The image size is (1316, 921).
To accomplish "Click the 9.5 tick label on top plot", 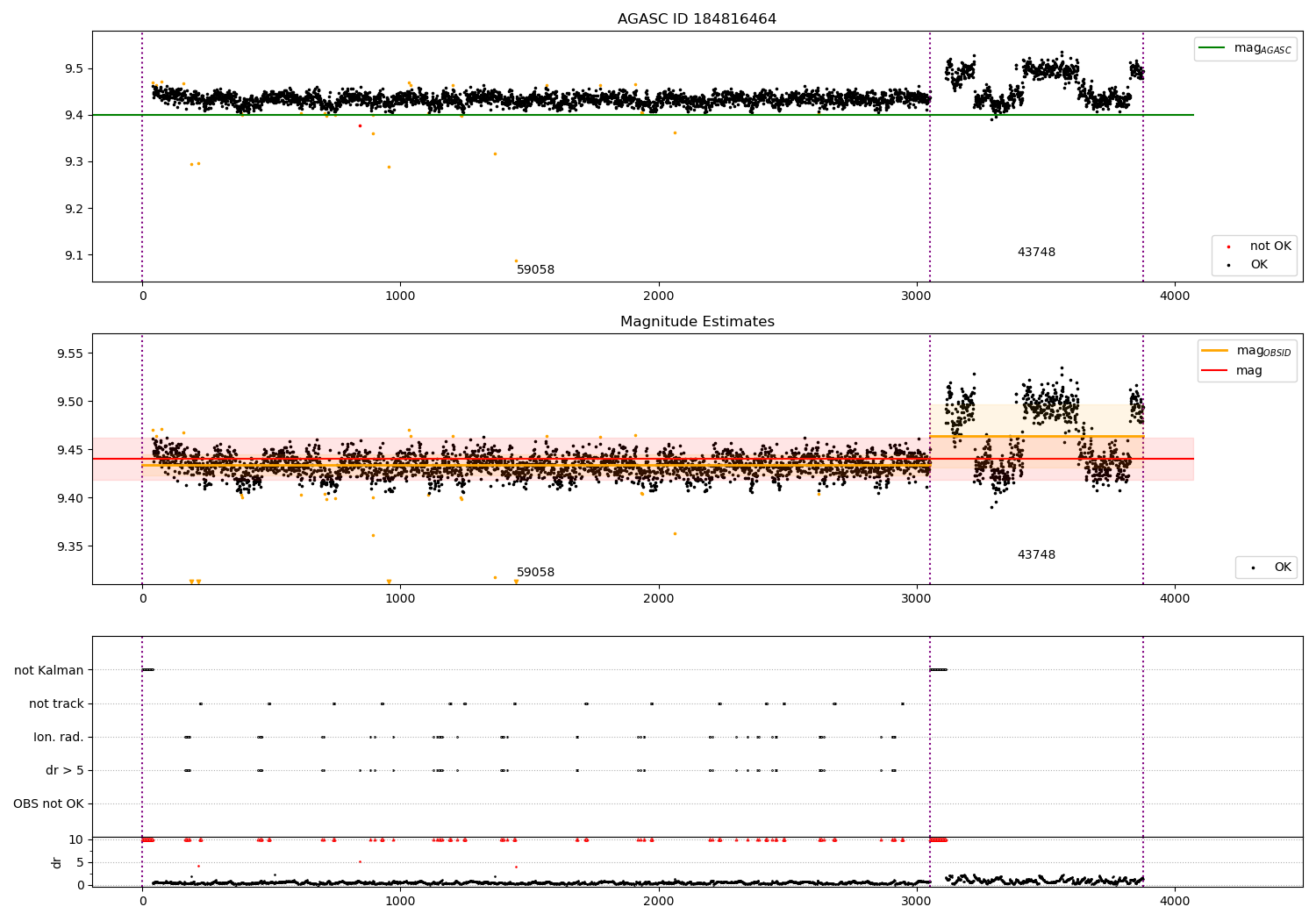I will [73, 68].
